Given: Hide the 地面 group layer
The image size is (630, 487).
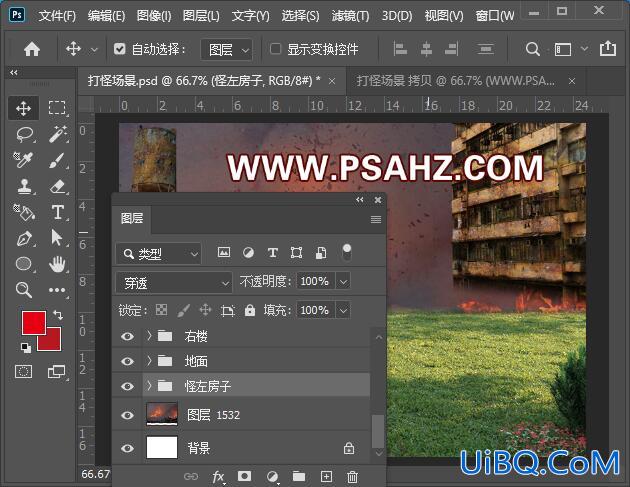Looking at the screenshot, I should click(x=127, y=361).
